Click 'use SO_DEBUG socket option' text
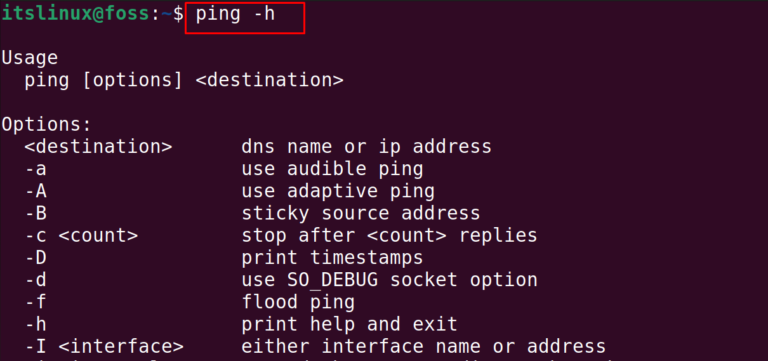Viewport: 768px width, 361px height. pyautogui.click(x=389, y=280)
